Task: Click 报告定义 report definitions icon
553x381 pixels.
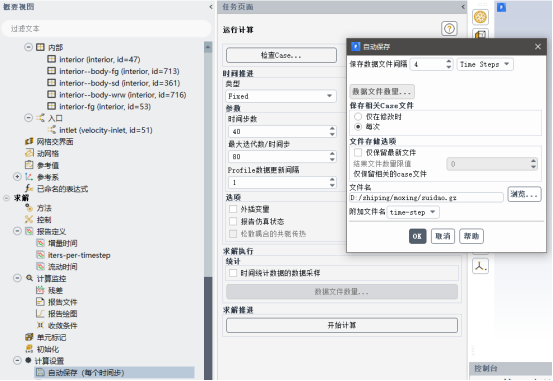Action: 29,231
